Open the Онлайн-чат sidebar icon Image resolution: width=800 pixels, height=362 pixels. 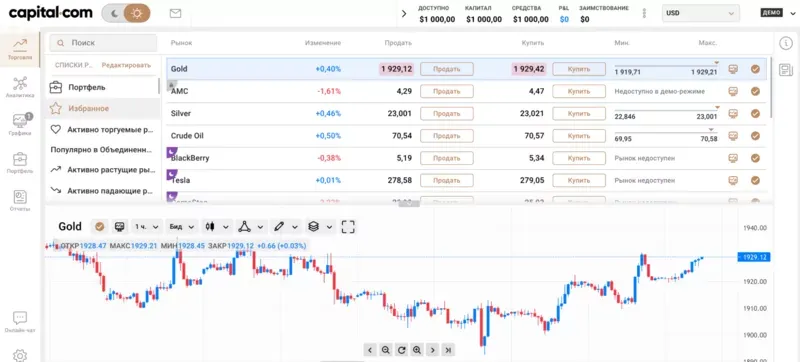point(20,322)
